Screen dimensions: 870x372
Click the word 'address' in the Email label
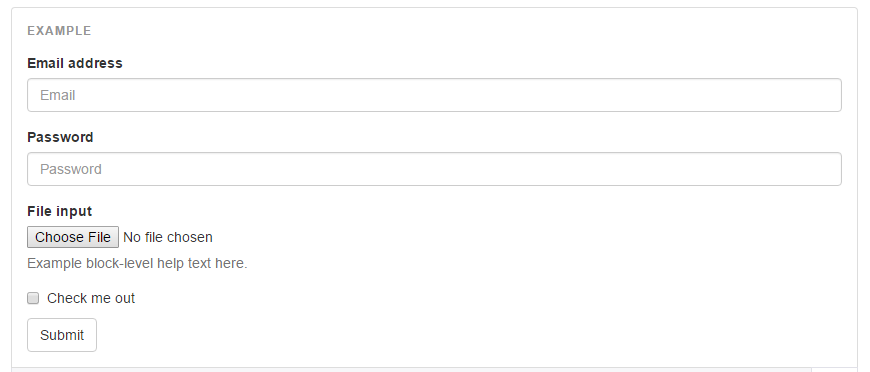pyautogui.click(x=100, y=63)
